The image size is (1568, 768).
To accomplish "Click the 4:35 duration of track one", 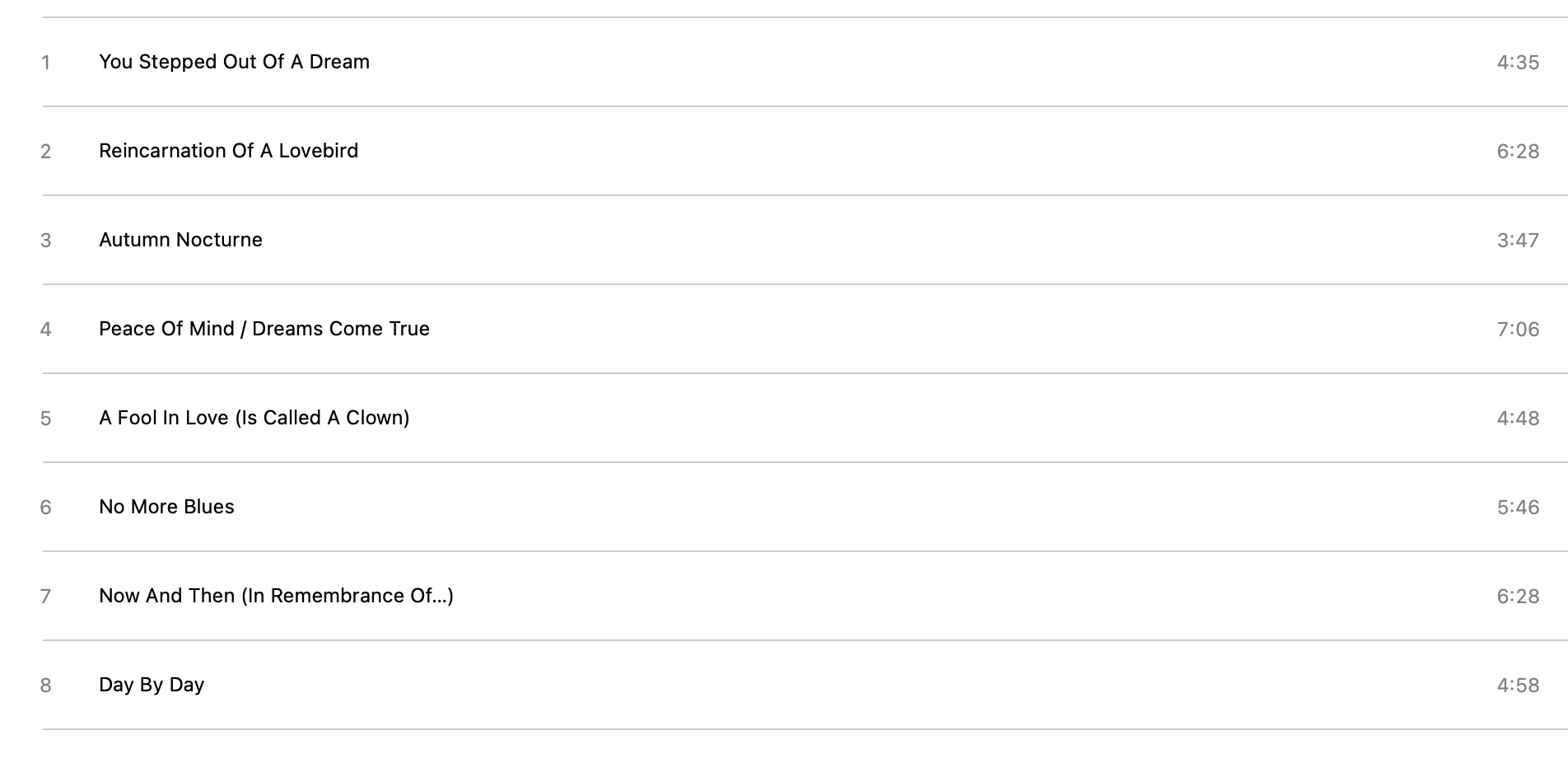I will click(x=1518, y=63).
